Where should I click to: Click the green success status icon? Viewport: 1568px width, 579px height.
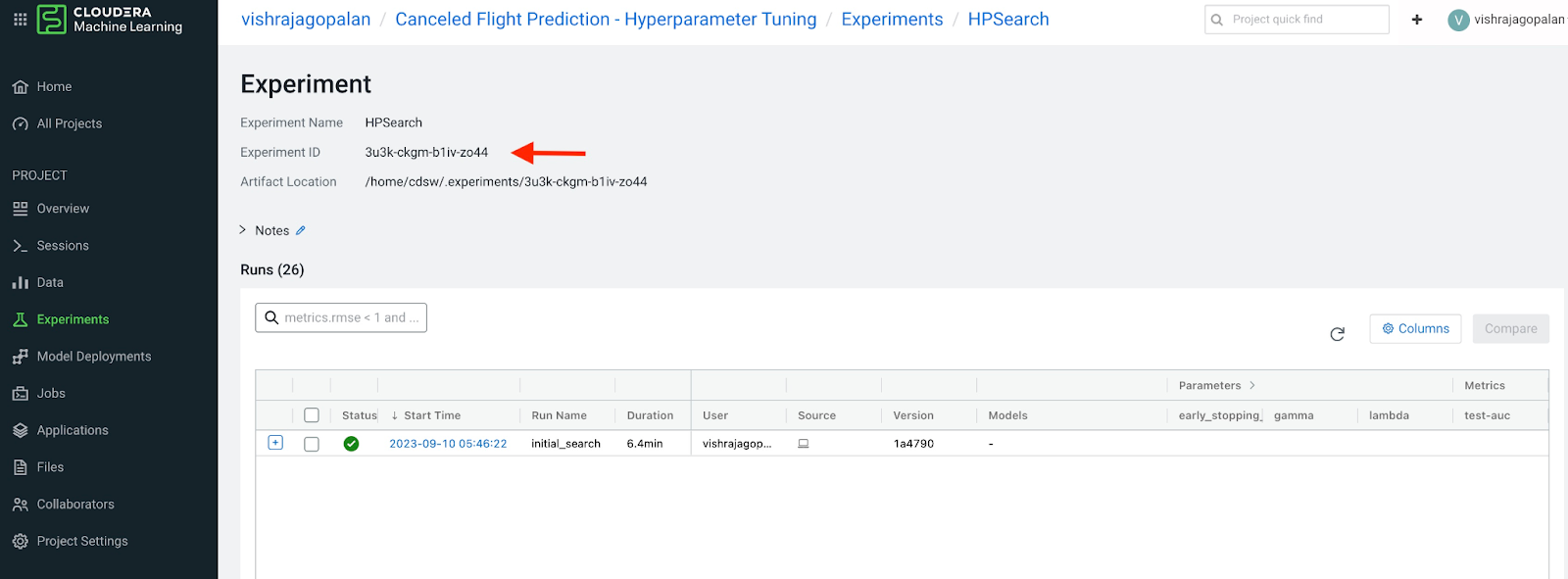pyautogui.click(x=351, y=444)
